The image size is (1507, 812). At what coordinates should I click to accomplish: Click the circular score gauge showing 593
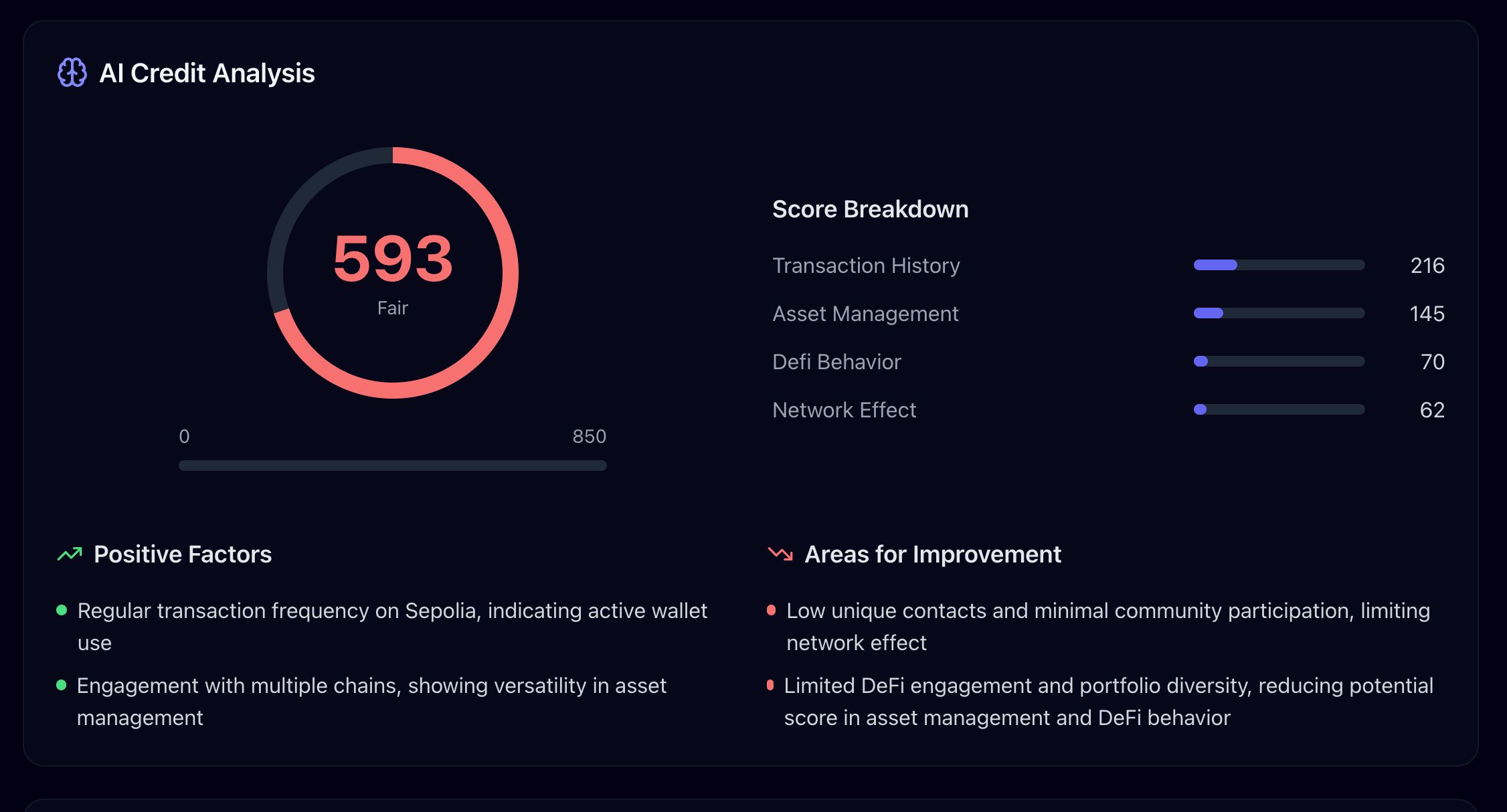click(x=393, y=273)
